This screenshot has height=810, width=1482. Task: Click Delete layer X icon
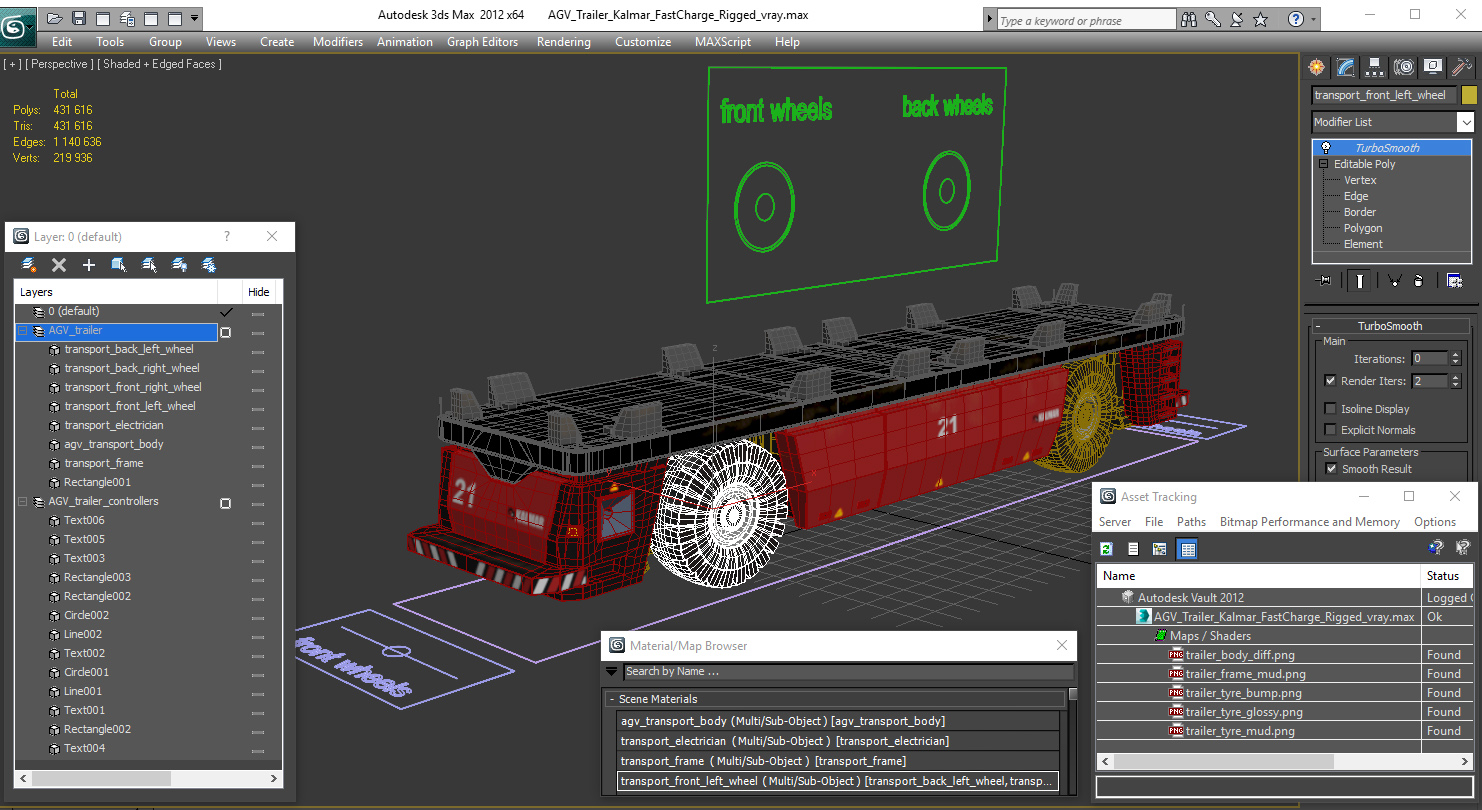59,265
